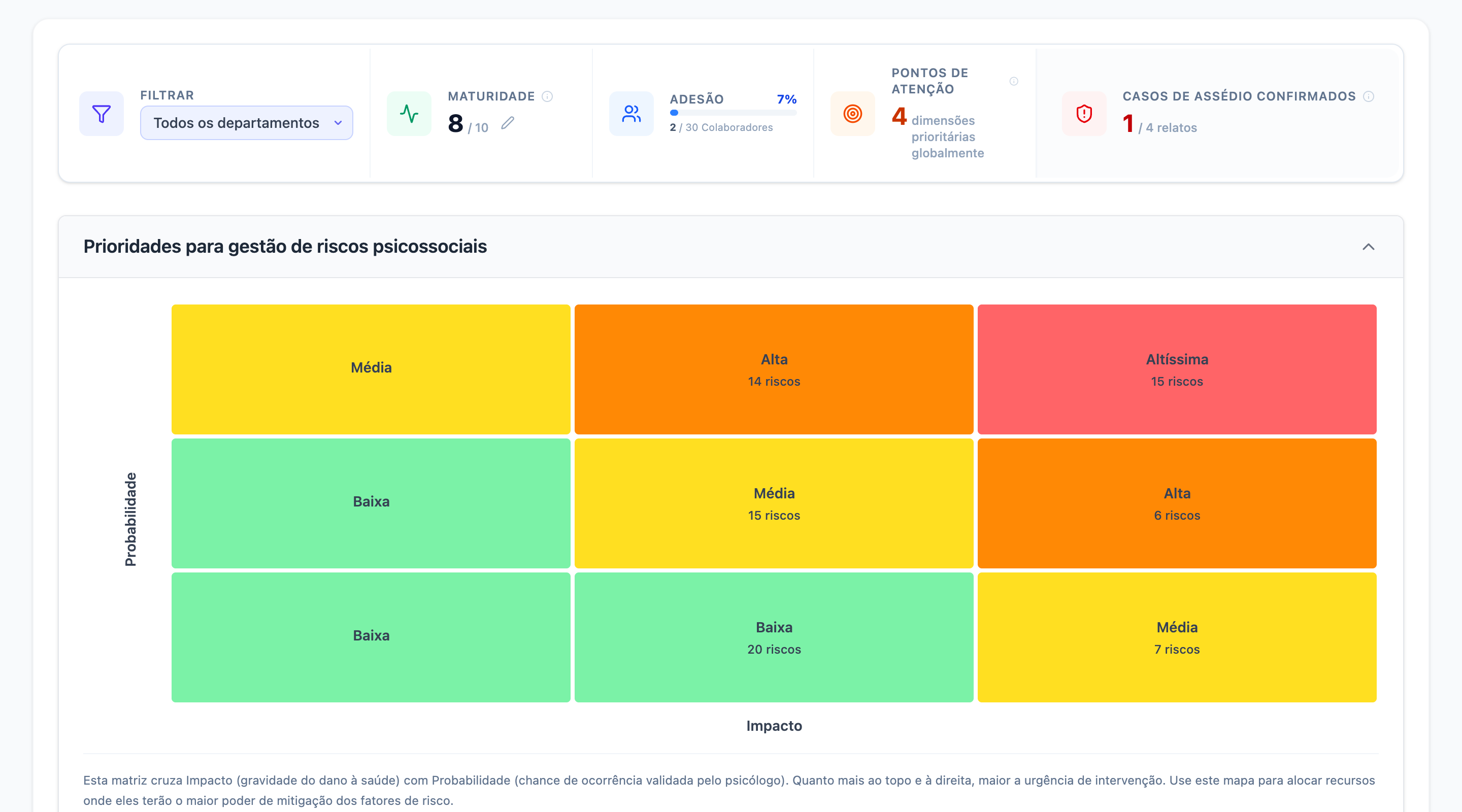
Task: Select the Altíssima 15 riscos cell
Action: [1177, 369]
